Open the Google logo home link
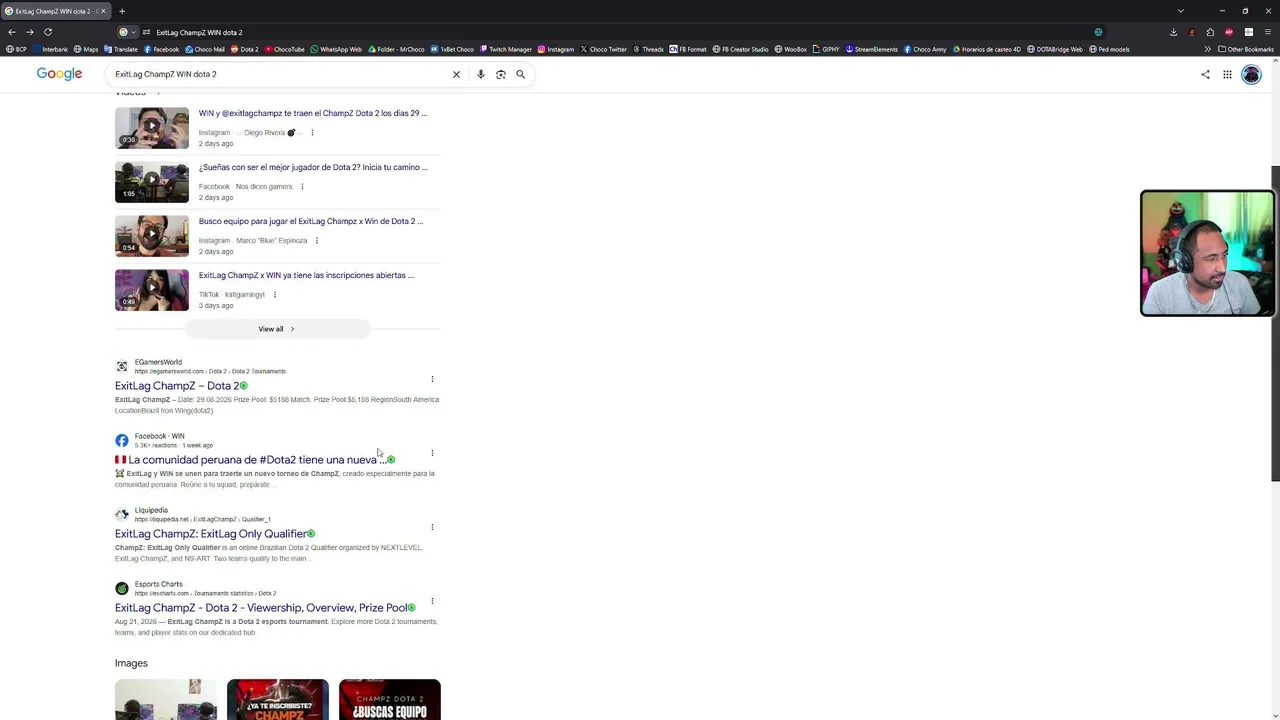The image size is (1280, 720). (x=59, y=74)
